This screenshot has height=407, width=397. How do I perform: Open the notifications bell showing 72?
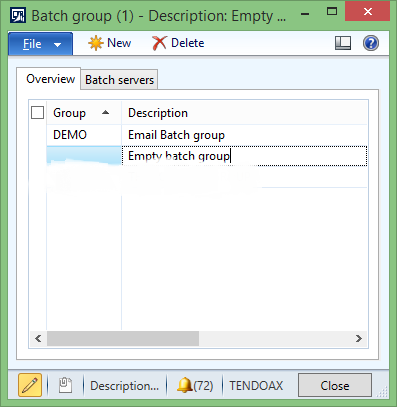tap(195, 386)
